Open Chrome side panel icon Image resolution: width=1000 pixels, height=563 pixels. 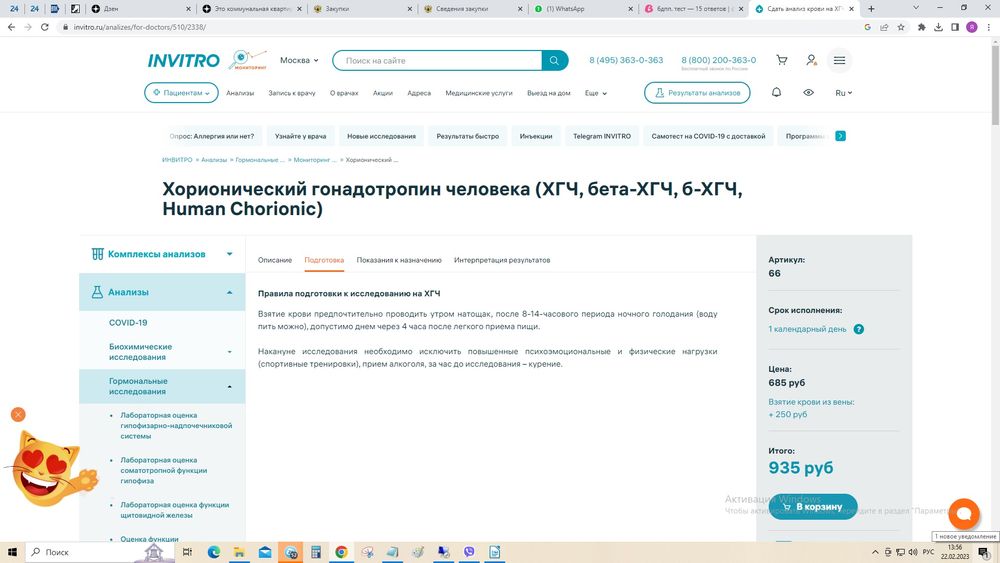point(955,27)
